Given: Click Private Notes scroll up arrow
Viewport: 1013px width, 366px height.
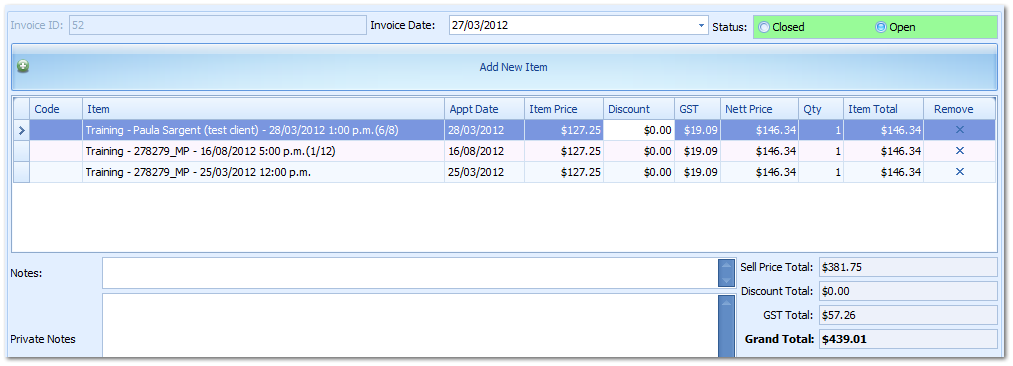Looking at the screenshot, I should [x=727, y=302].
